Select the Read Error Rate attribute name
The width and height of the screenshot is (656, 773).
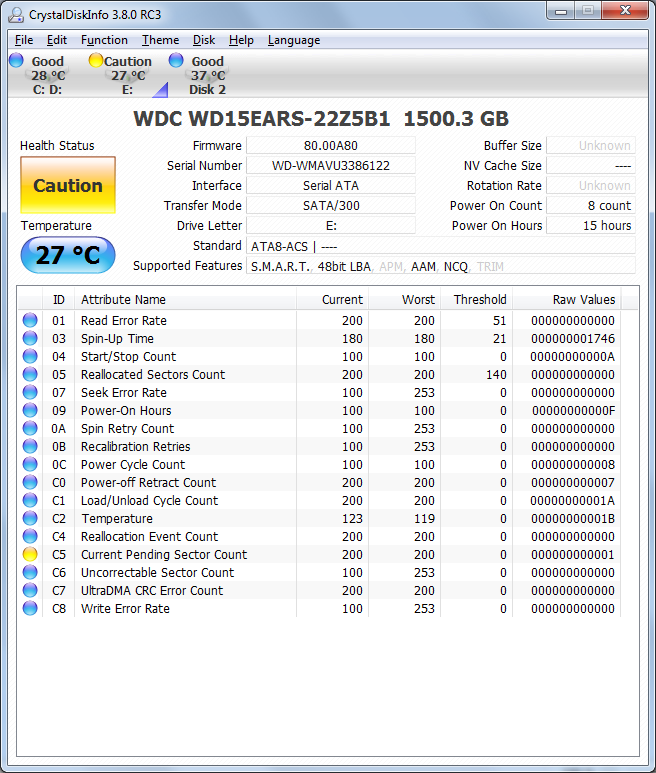[124, 320]
